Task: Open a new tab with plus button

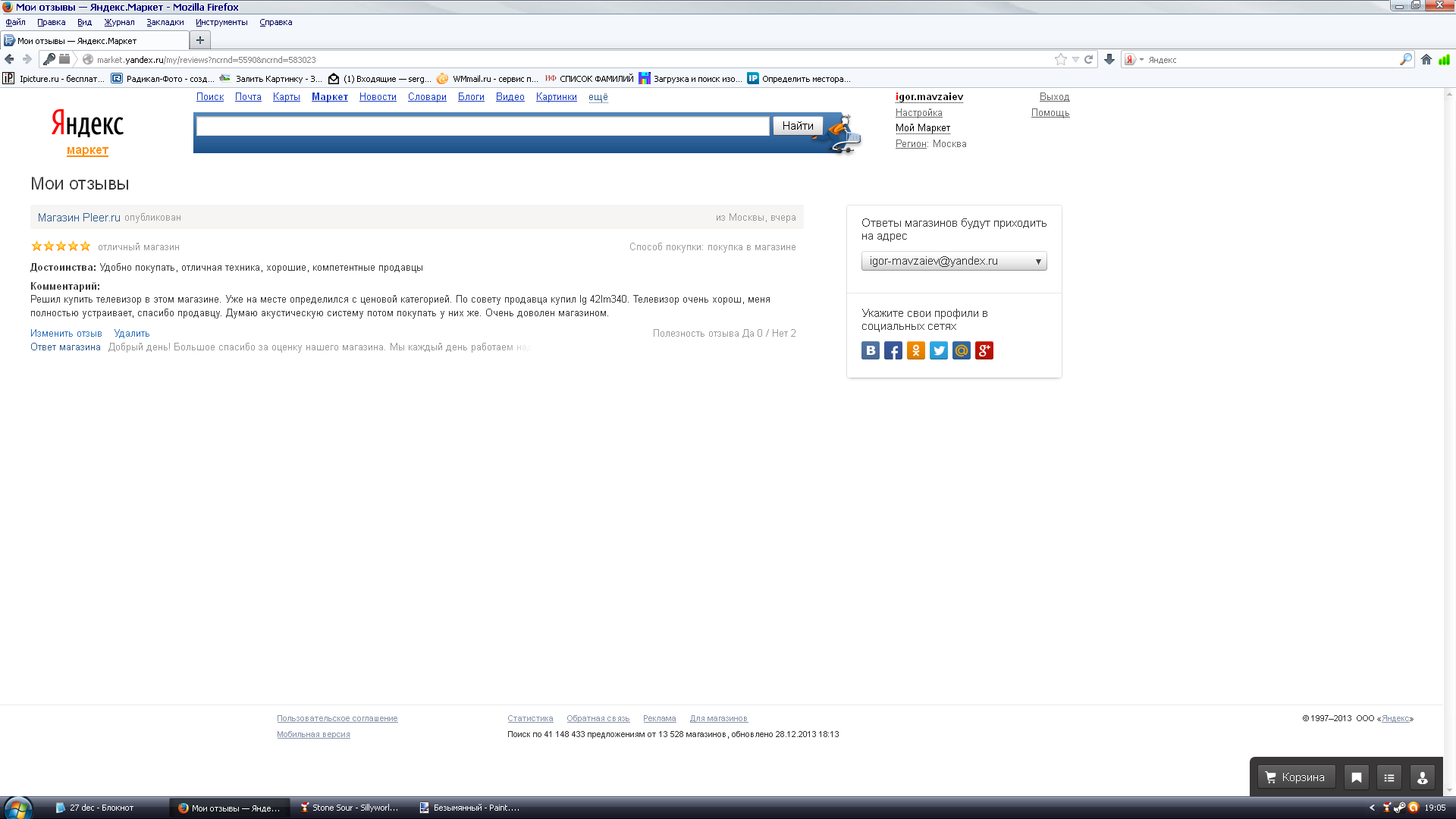Action: click(200, 40)
